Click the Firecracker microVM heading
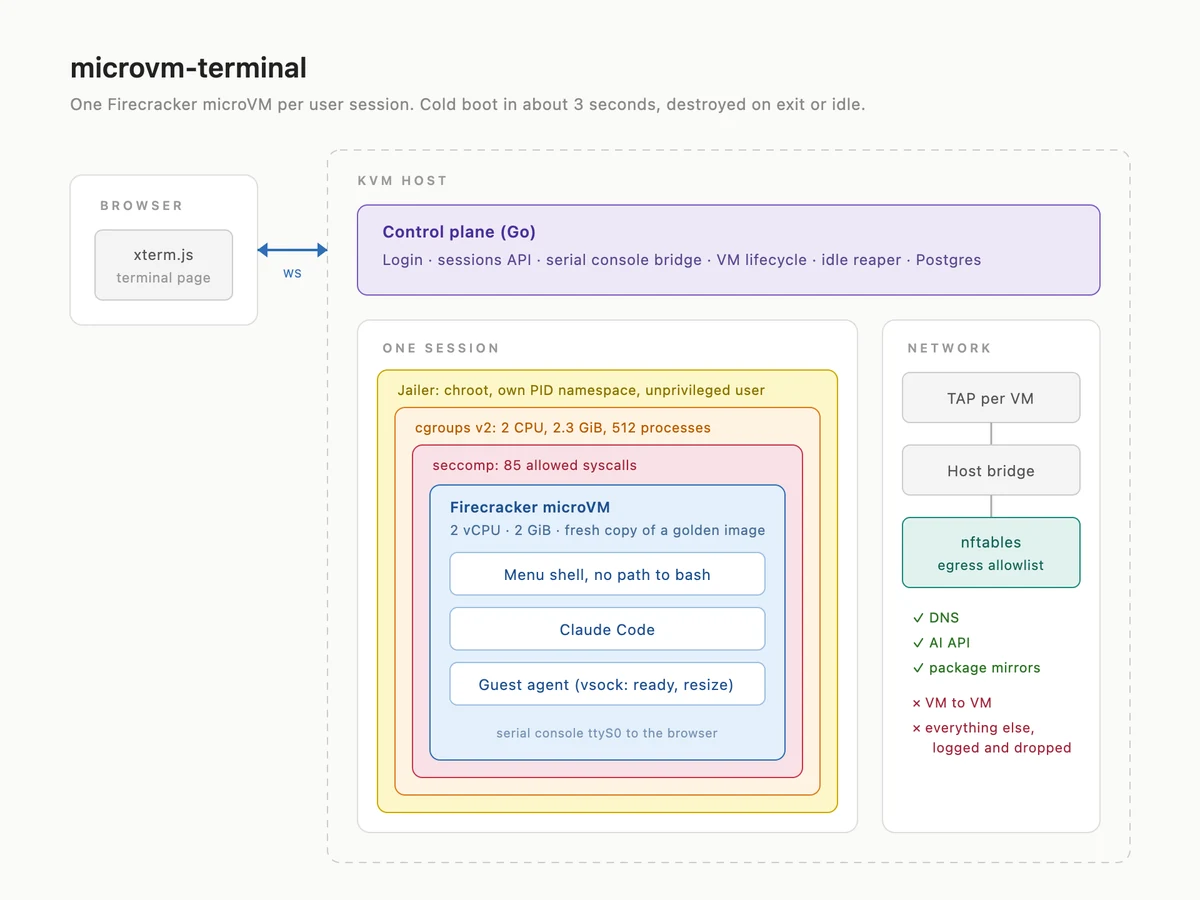The height and width of the screenshot is (900, 1200). (x=530, y=507)
